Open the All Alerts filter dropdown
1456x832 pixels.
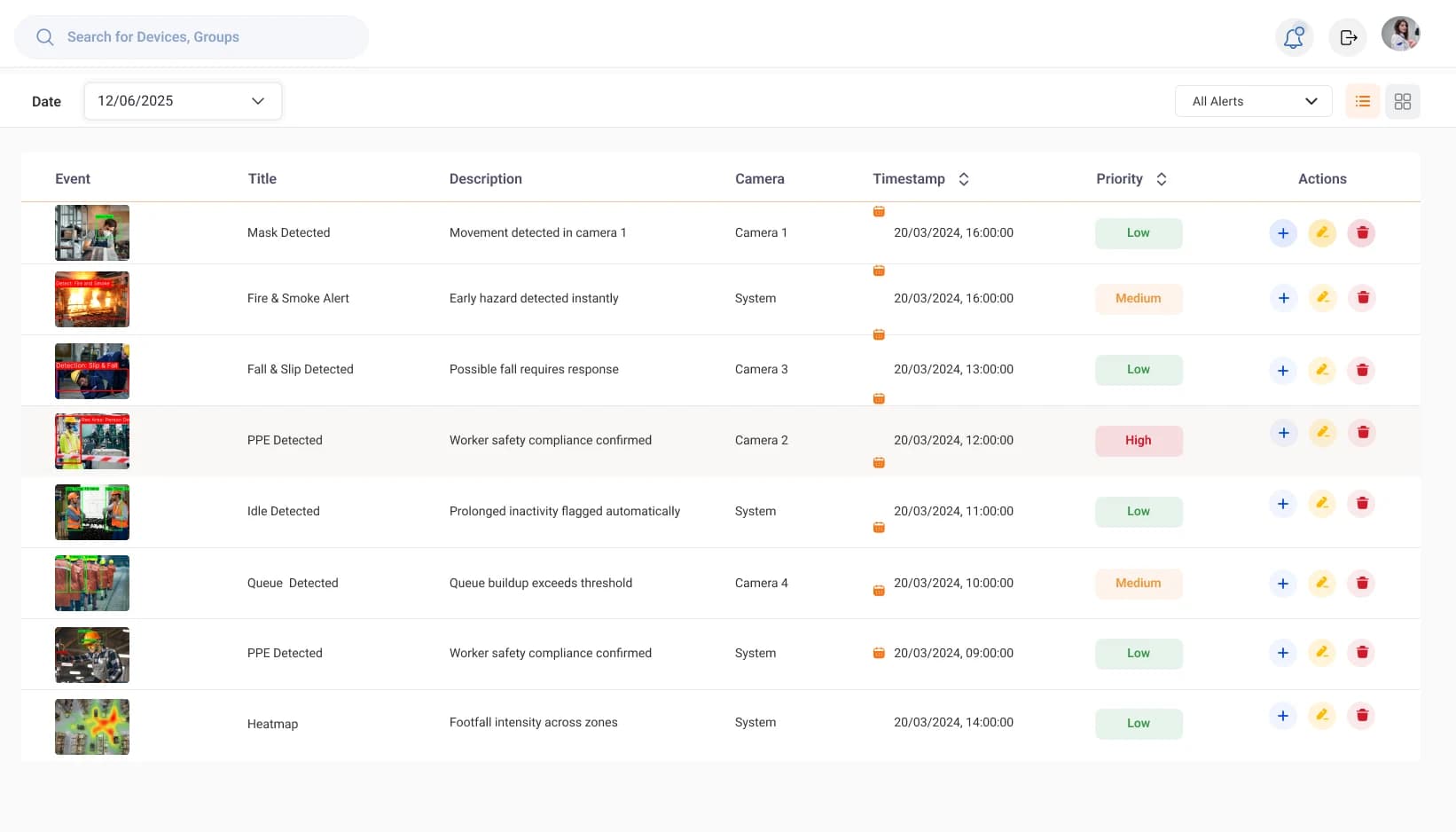coord(1252,100)
